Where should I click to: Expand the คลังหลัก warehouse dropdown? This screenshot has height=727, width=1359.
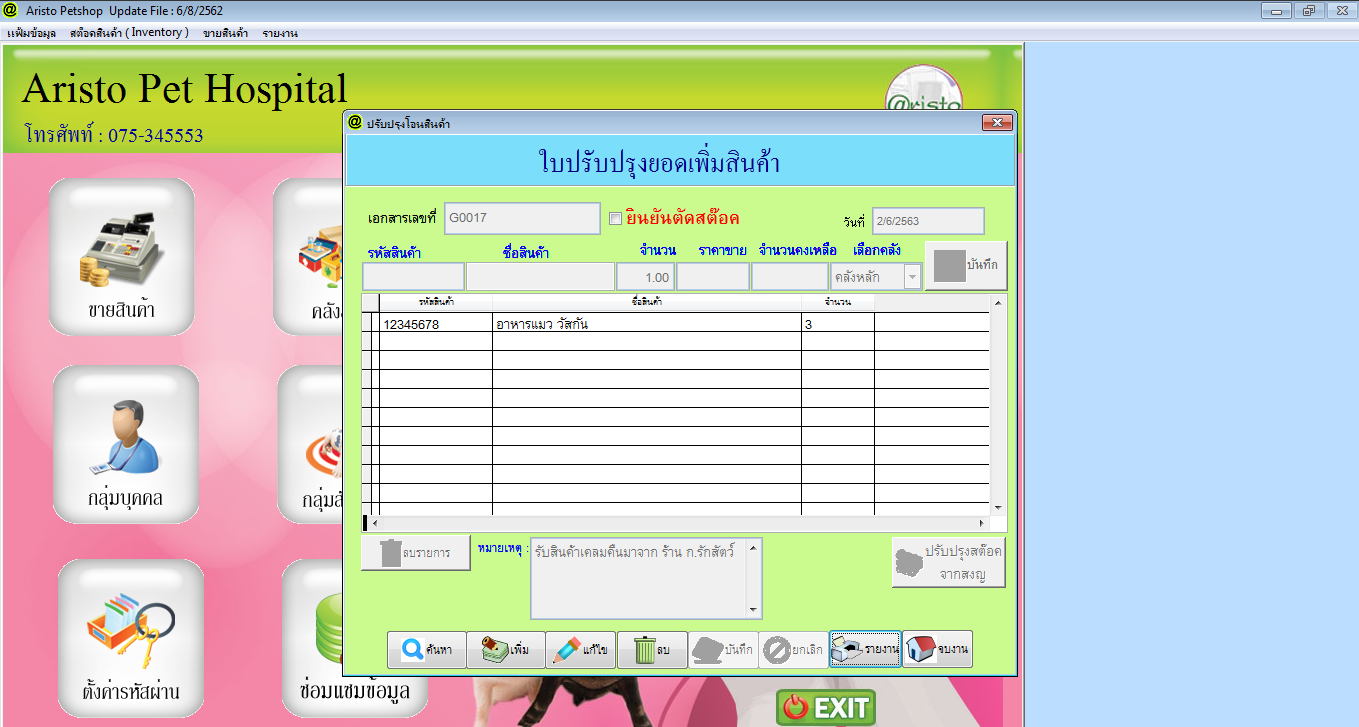tap(912, 277)
